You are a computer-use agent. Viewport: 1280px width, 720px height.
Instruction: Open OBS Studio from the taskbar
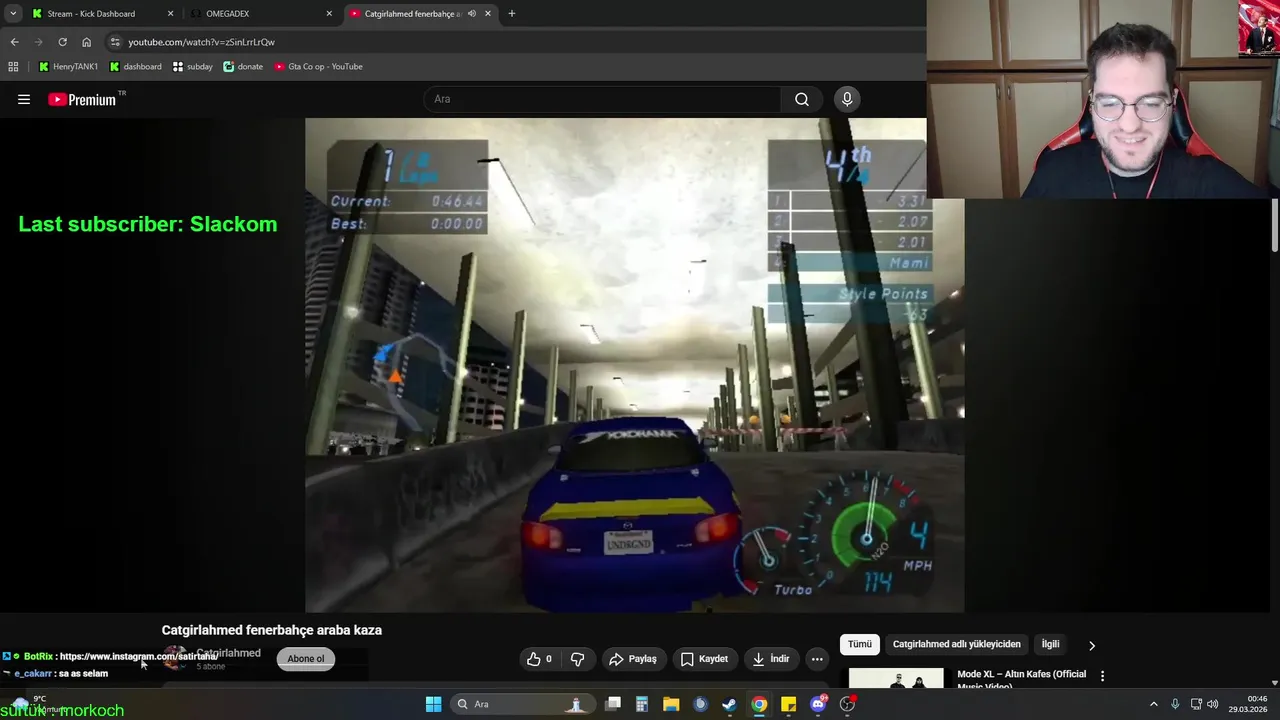point(847,704)
